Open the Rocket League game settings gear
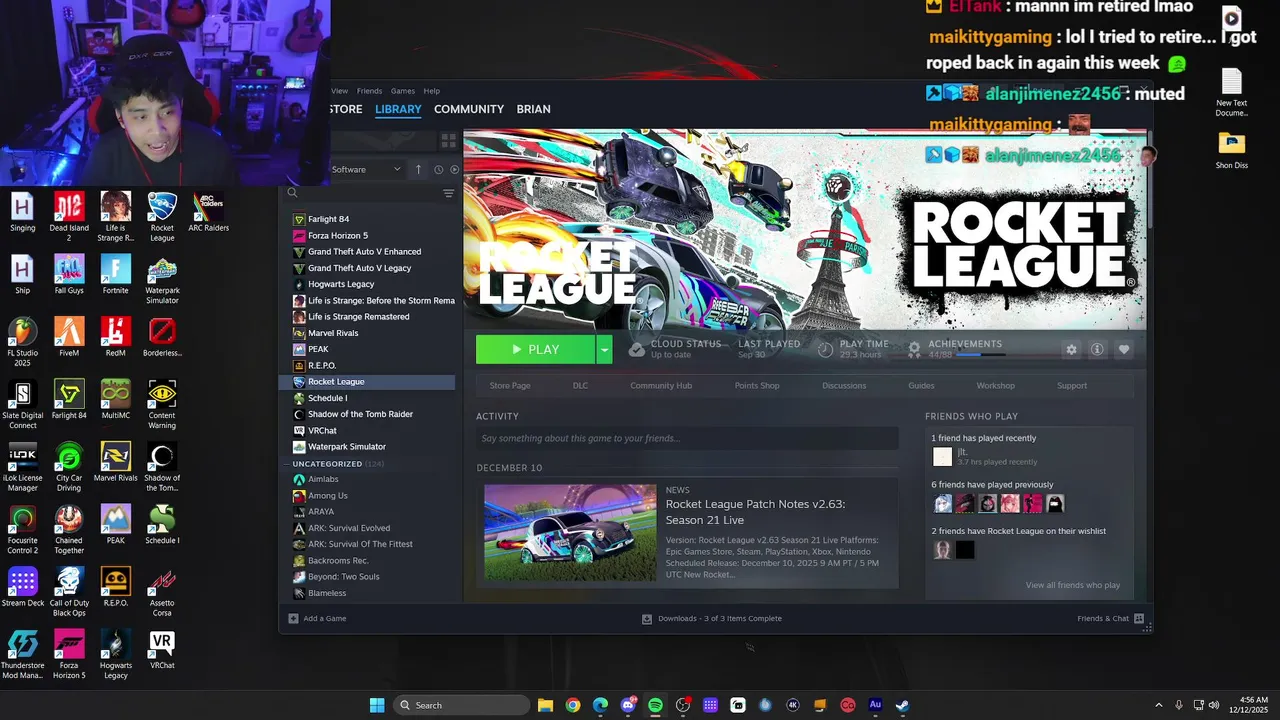The height and width of the screenshot is (720, 1280). click(x=1072, y=349)
